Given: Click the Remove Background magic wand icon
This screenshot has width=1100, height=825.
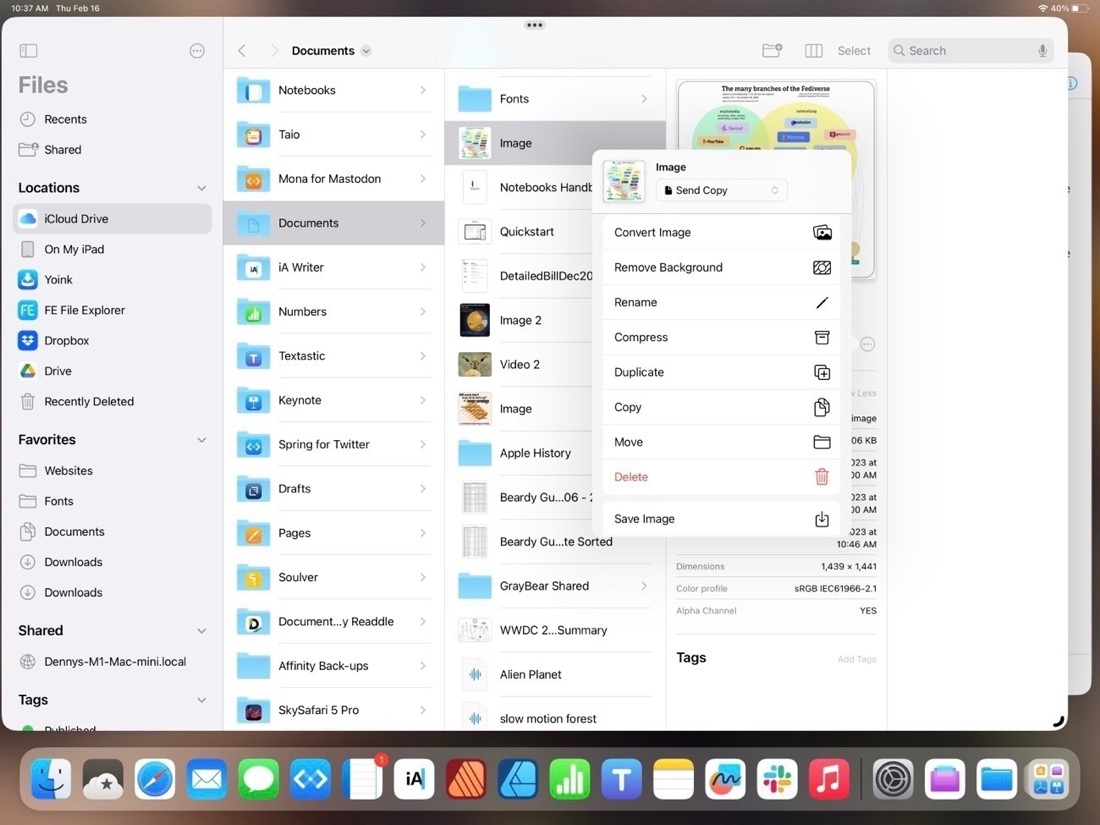Looking at the screenshot, I should click(x=822, y=267).
